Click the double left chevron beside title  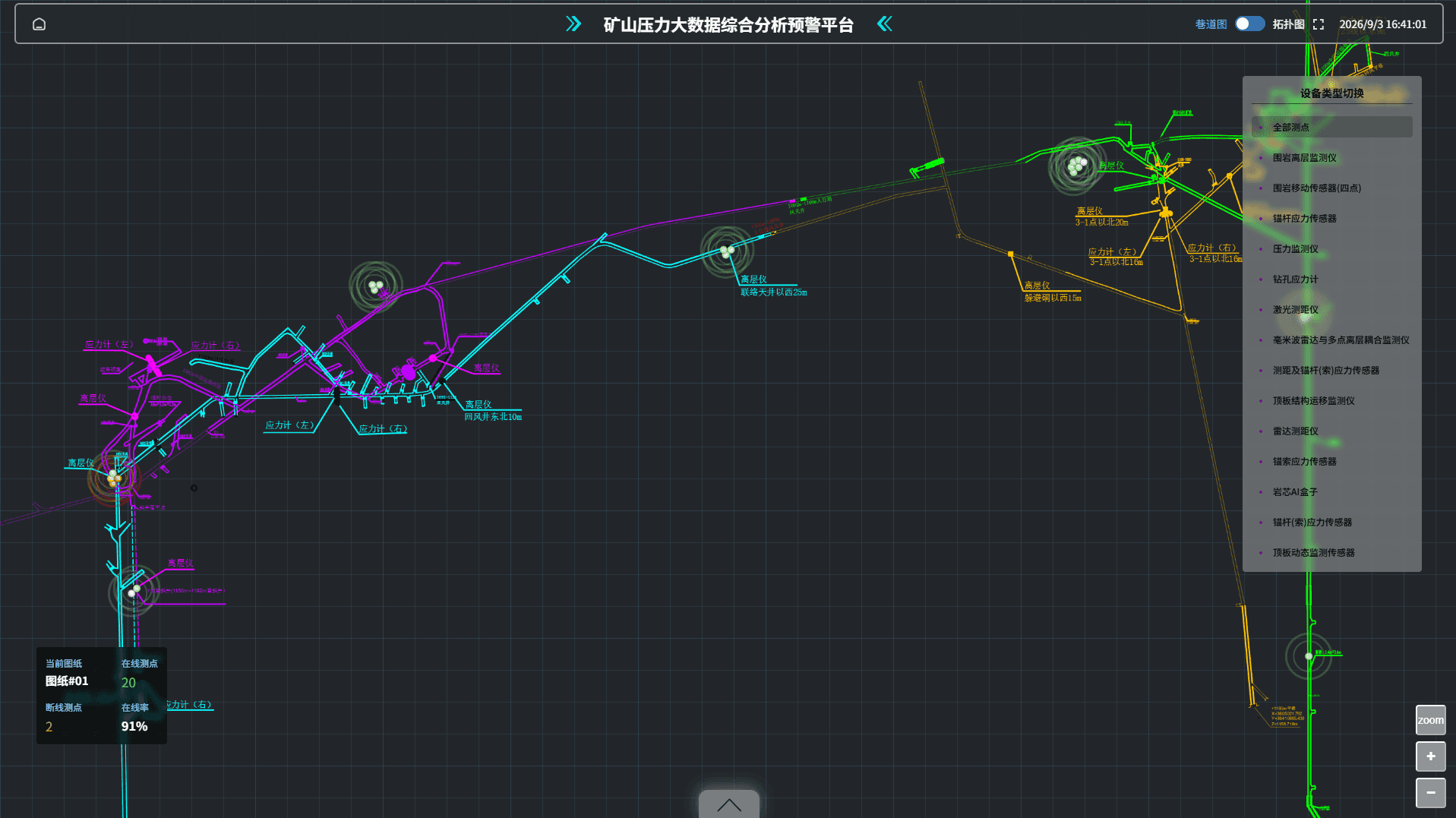885,24
